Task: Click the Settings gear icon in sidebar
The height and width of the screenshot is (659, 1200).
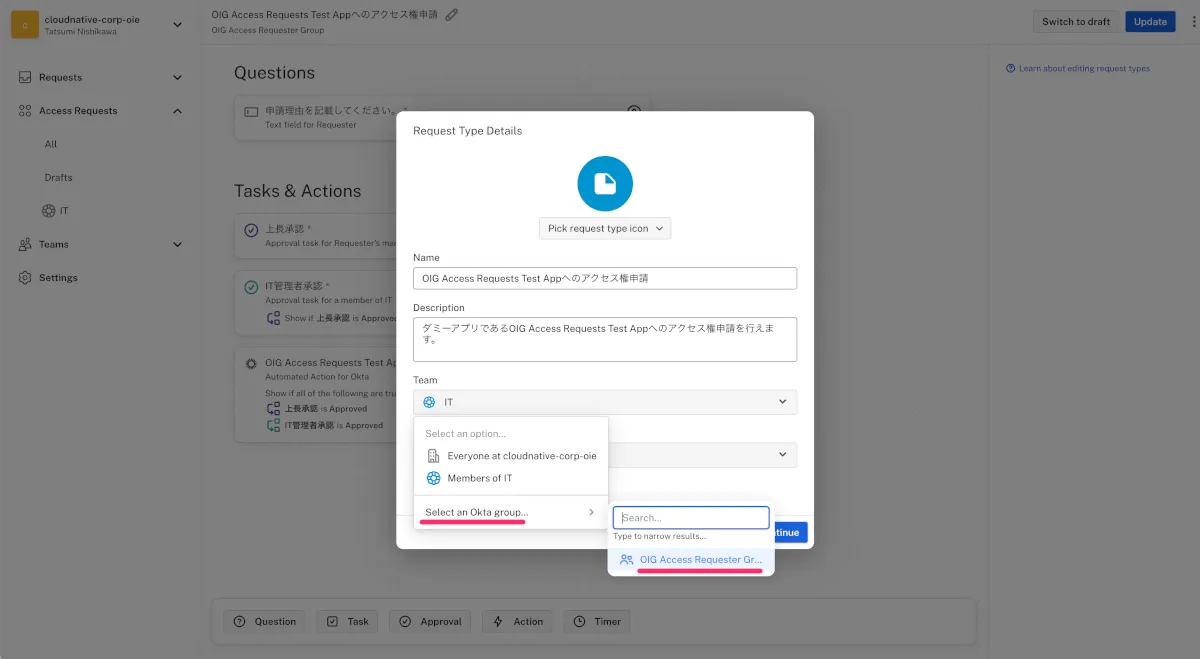Action: coord(25,278)
